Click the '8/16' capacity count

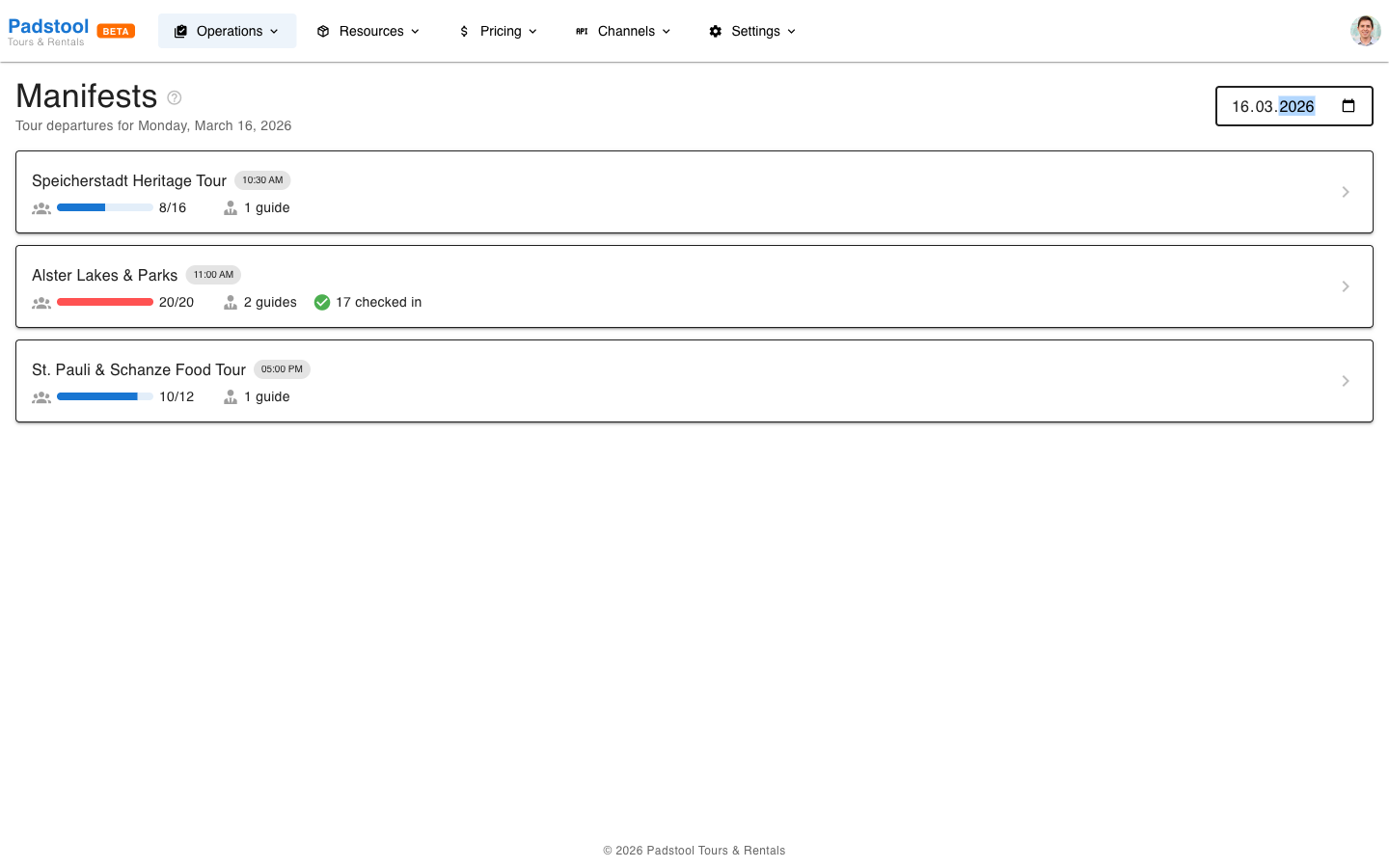(x=173, y=207)
